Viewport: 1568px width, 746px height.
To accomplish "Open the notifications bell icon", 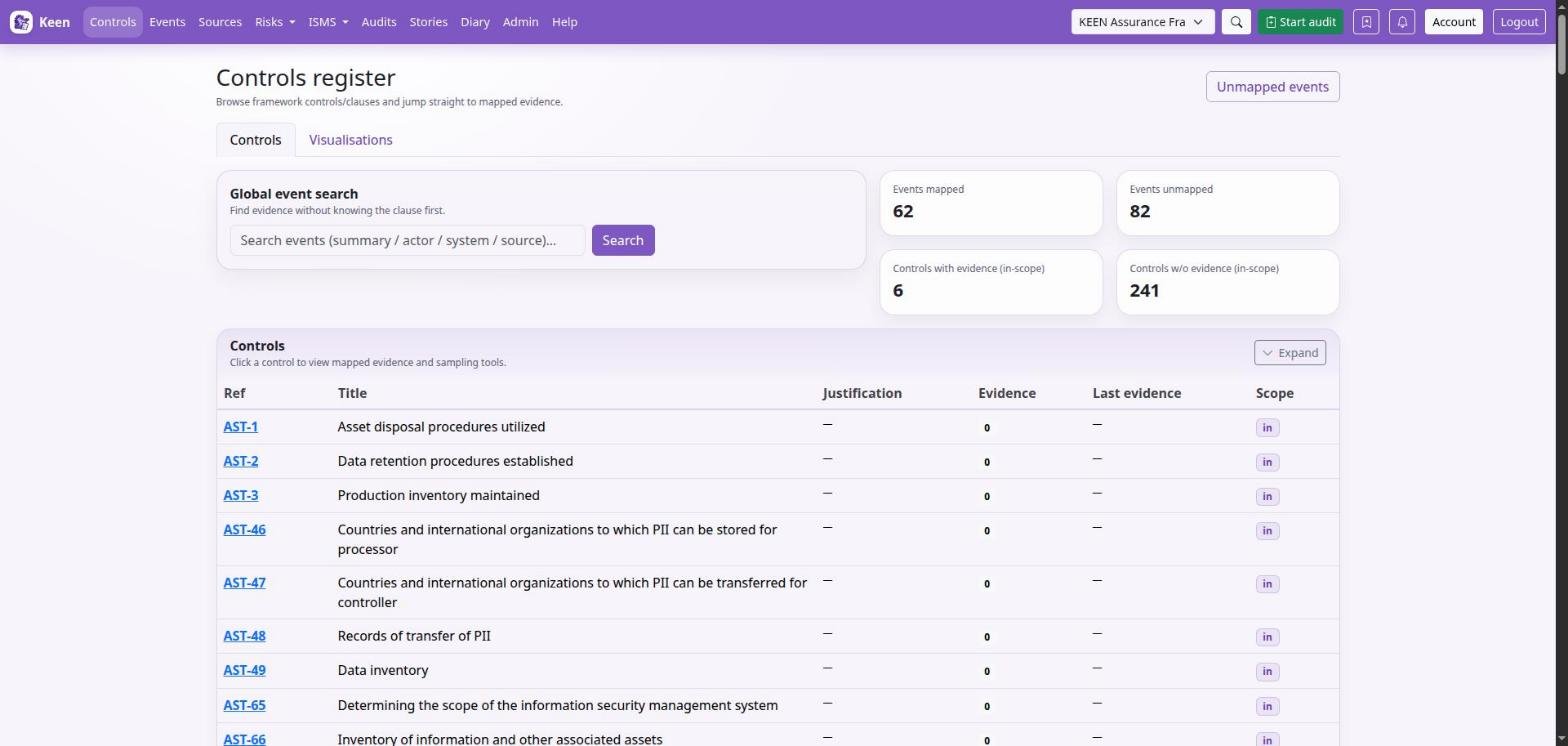I will 1402,22.
